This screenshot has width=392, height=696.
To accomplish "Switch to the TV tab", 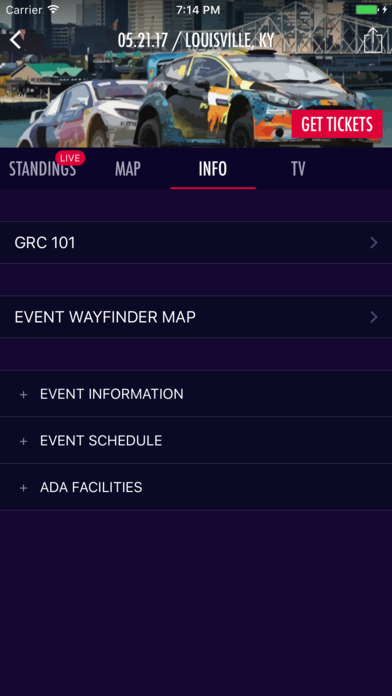I will tap(298, 169).
